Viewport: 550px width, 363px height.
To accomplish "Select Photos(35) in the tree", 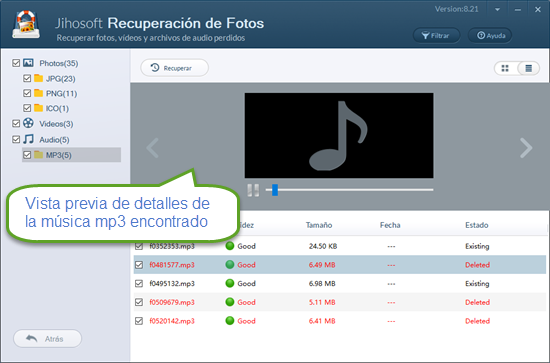I will 59,63.
